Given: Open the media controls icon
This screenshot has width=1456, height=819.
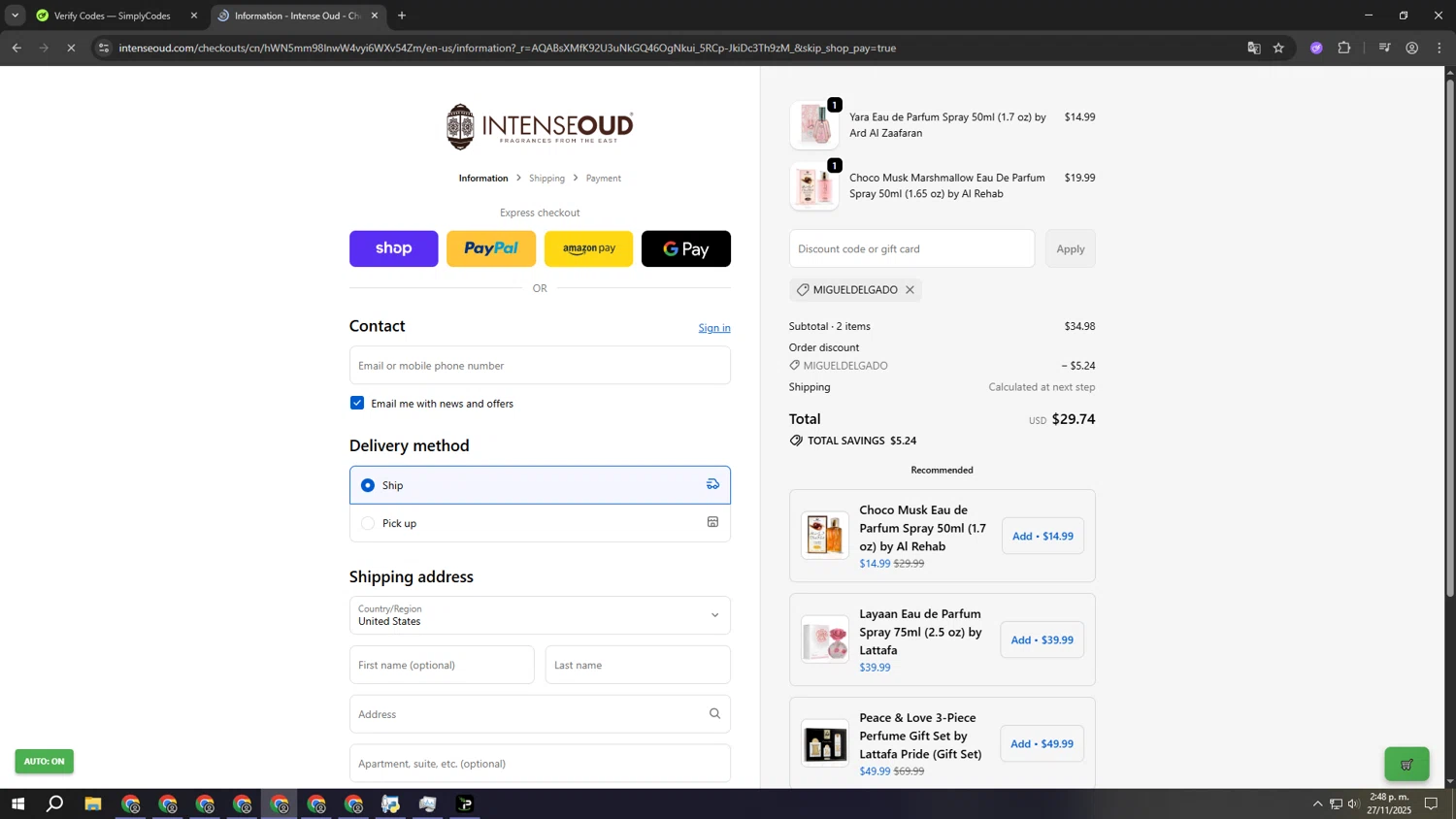Looking at the screenshot, I should click(x=1384, y=48).
